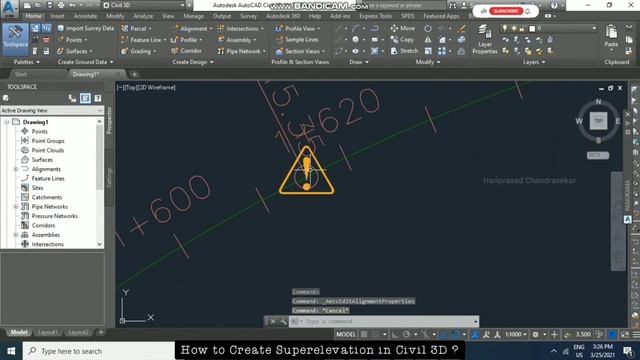
Task: Select the Array tool
Action: (x=442, y=51)
